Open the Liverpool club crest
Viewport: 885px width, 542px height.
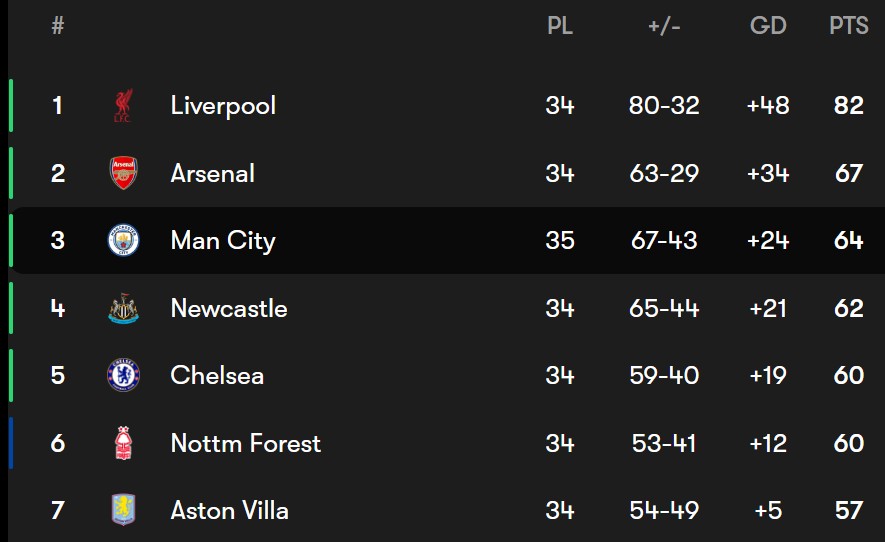[123, 106]
